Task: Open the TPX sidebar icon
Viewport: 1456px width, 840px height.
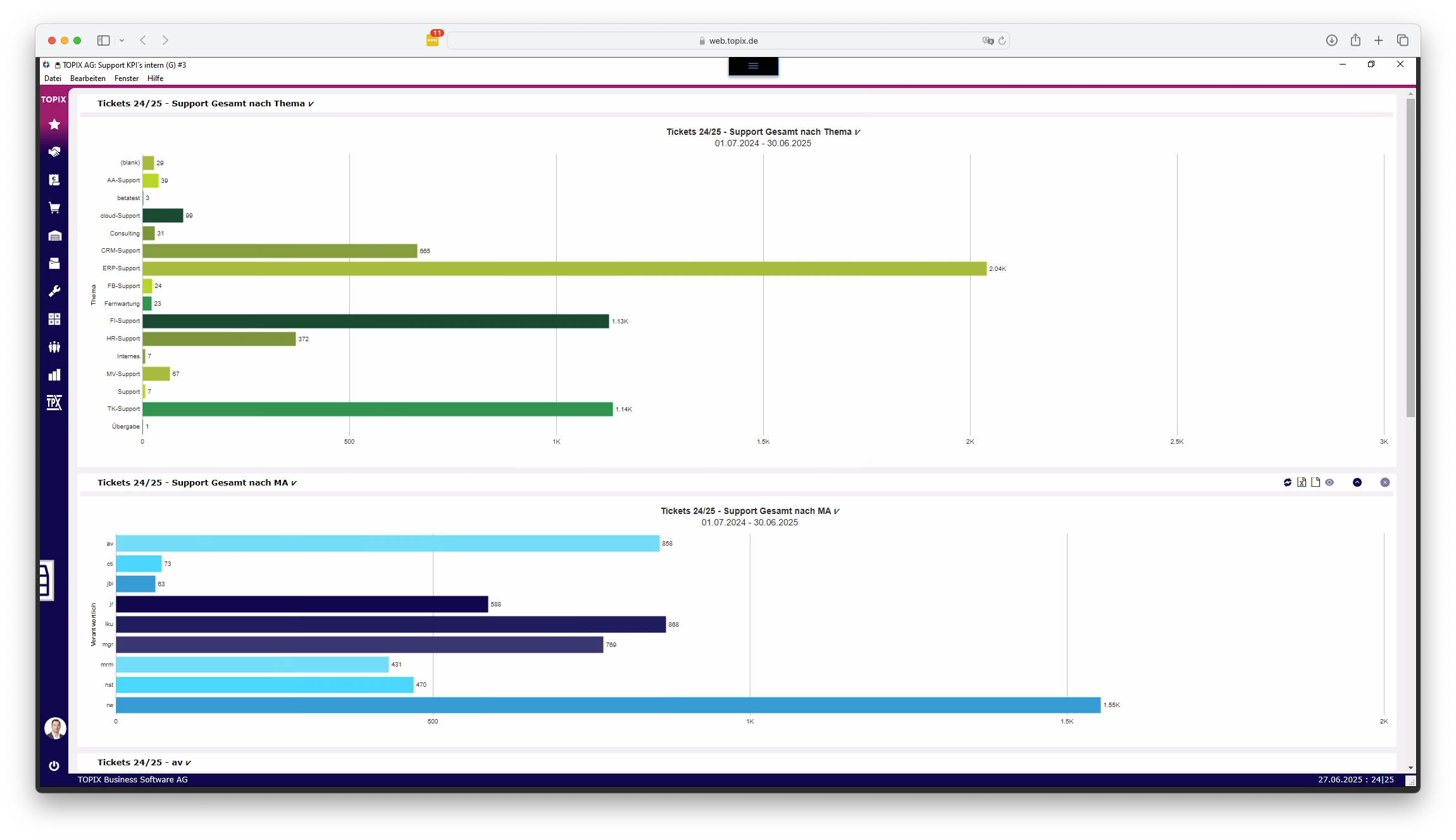Action: click(x=54, y=403)
